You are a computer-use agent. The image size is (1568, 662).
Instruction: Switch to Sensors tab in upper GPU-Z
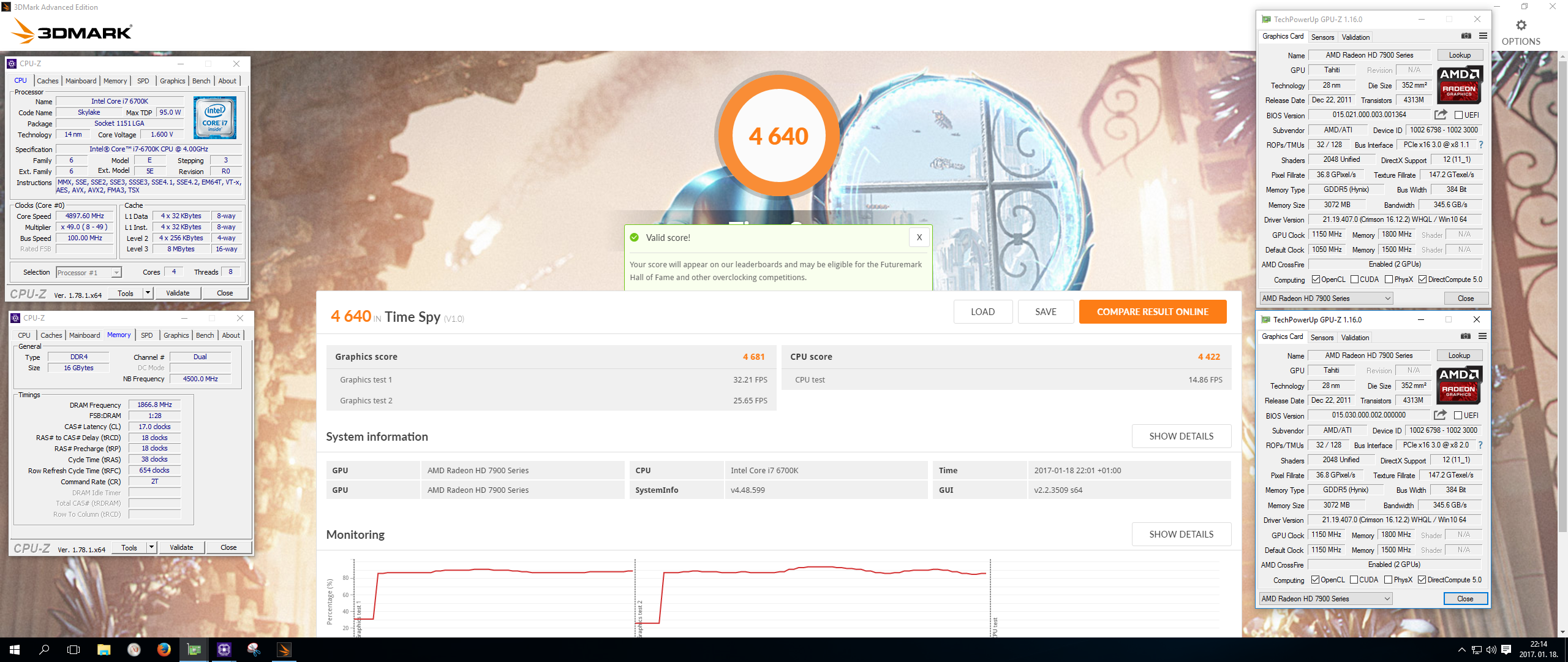point(1322,37)
